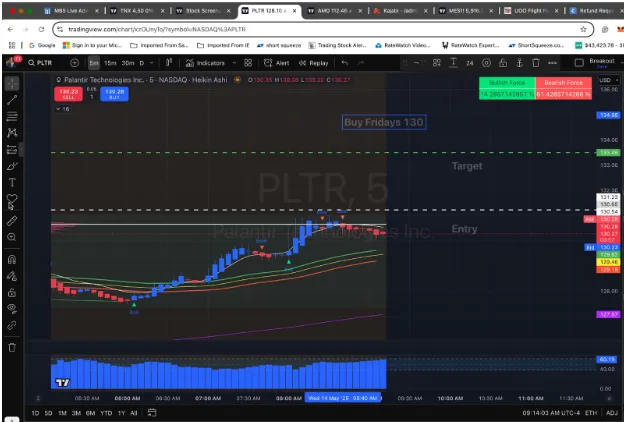624x422 pixels.
Task: Select the Text tool in left sidebar
Action: click(12, 182)
